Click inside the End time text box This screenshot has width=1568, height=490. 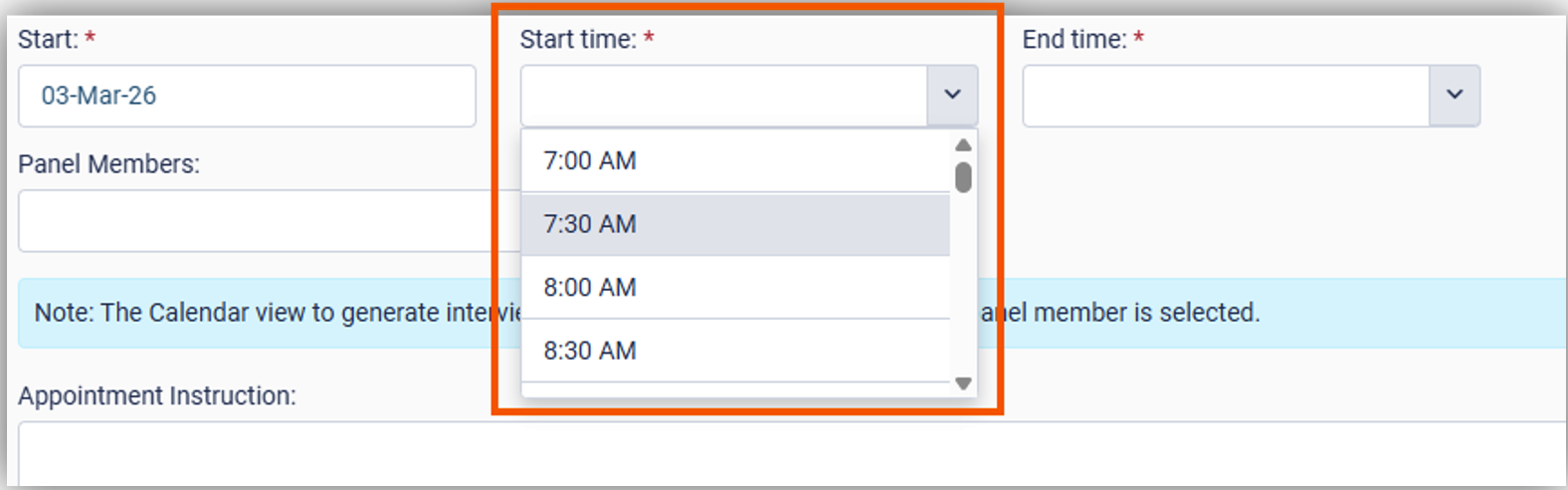(1226, 96)
